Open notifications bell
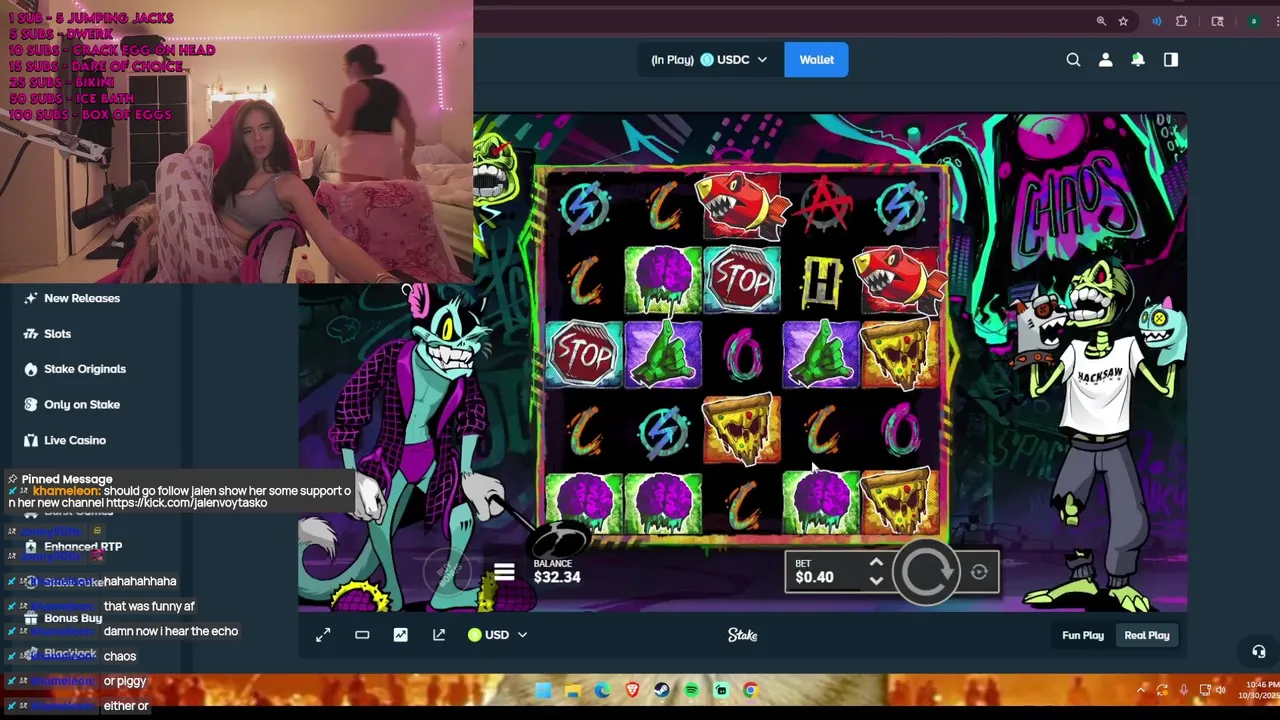Viewport: 1280px width, 720px height. (1138, 60)
